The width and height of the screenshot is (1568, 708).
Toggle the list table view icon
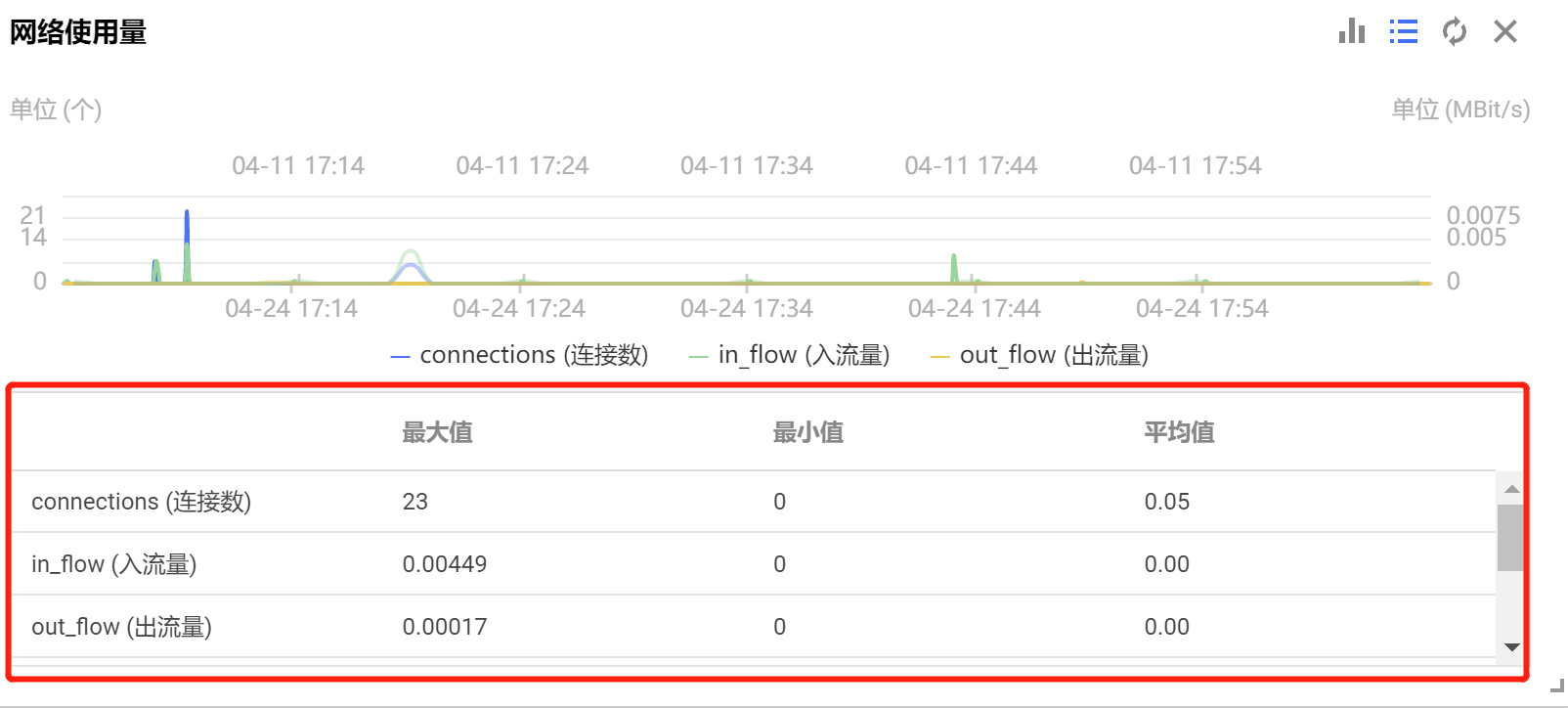click(x=1403, y=31)
